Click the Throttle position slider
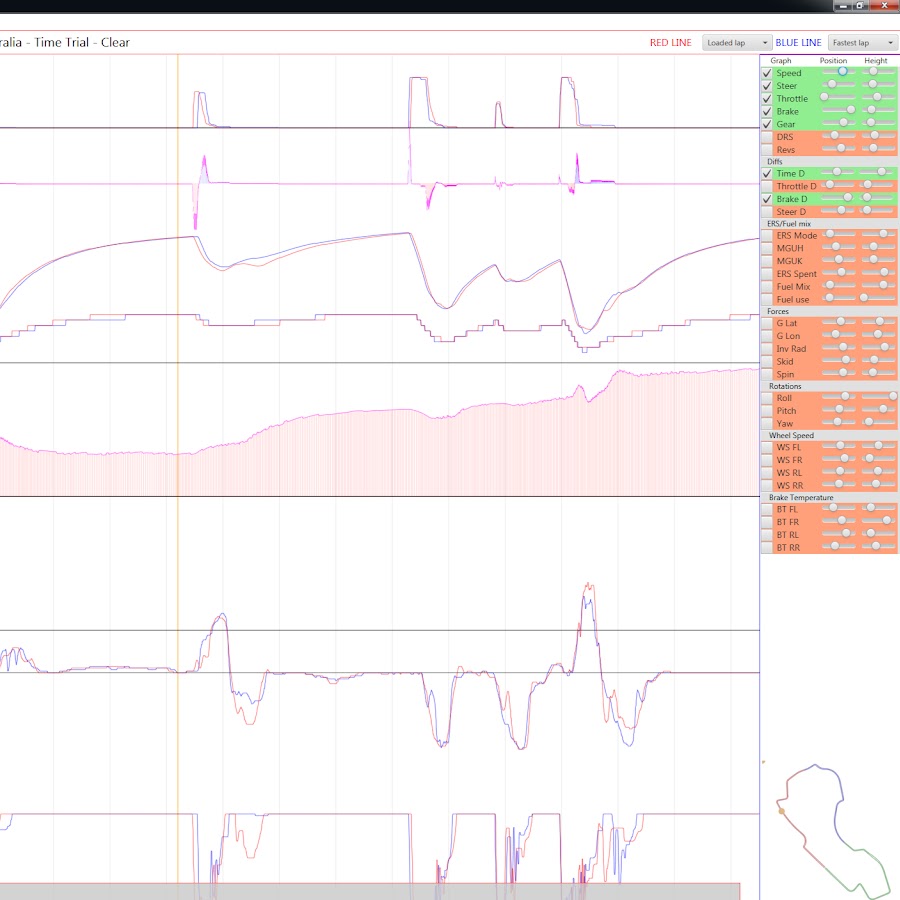The image size is (900, 900). [x=839, y=97]
